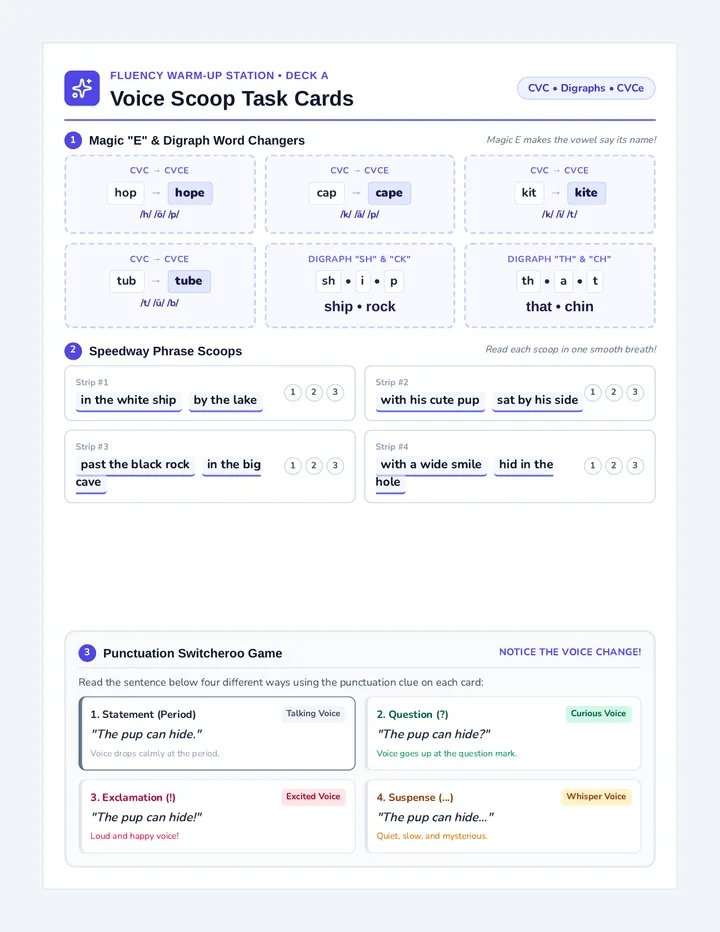Click section number 1 badge
Screen dimensions: 720x932
coord(73,140)
